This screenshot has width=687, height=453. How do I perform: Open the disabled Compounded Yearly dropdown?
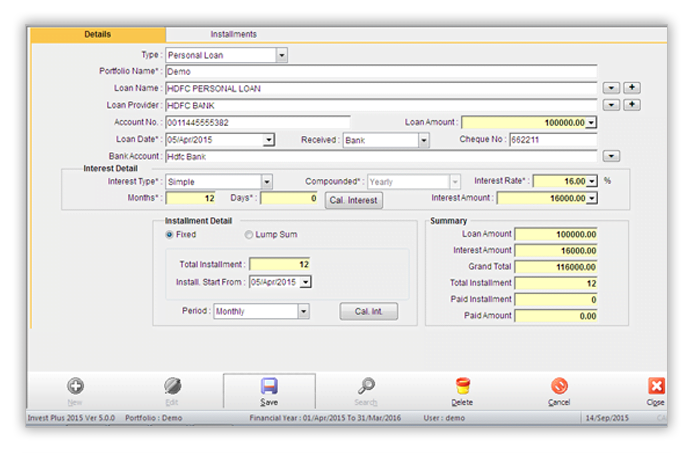pyautogui.click(x=455, y=181)
